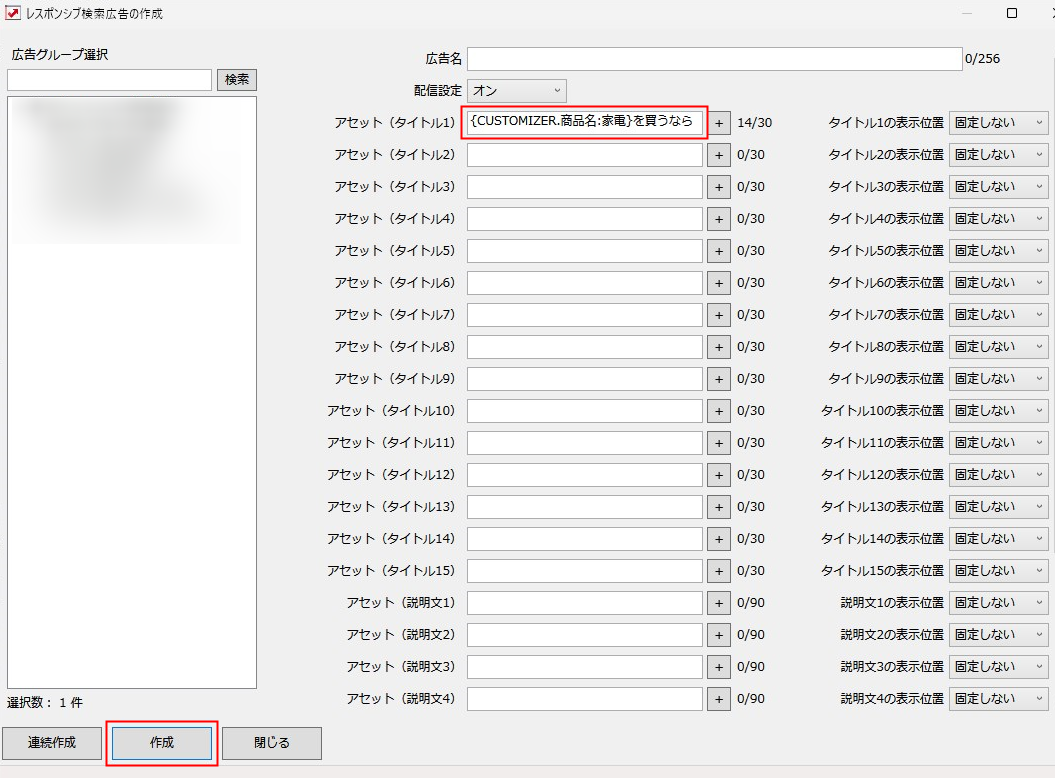Click the plus button beside アセット（タイトル1）
This screenshot has width=1055, height=778.
(x=718, y=123)
